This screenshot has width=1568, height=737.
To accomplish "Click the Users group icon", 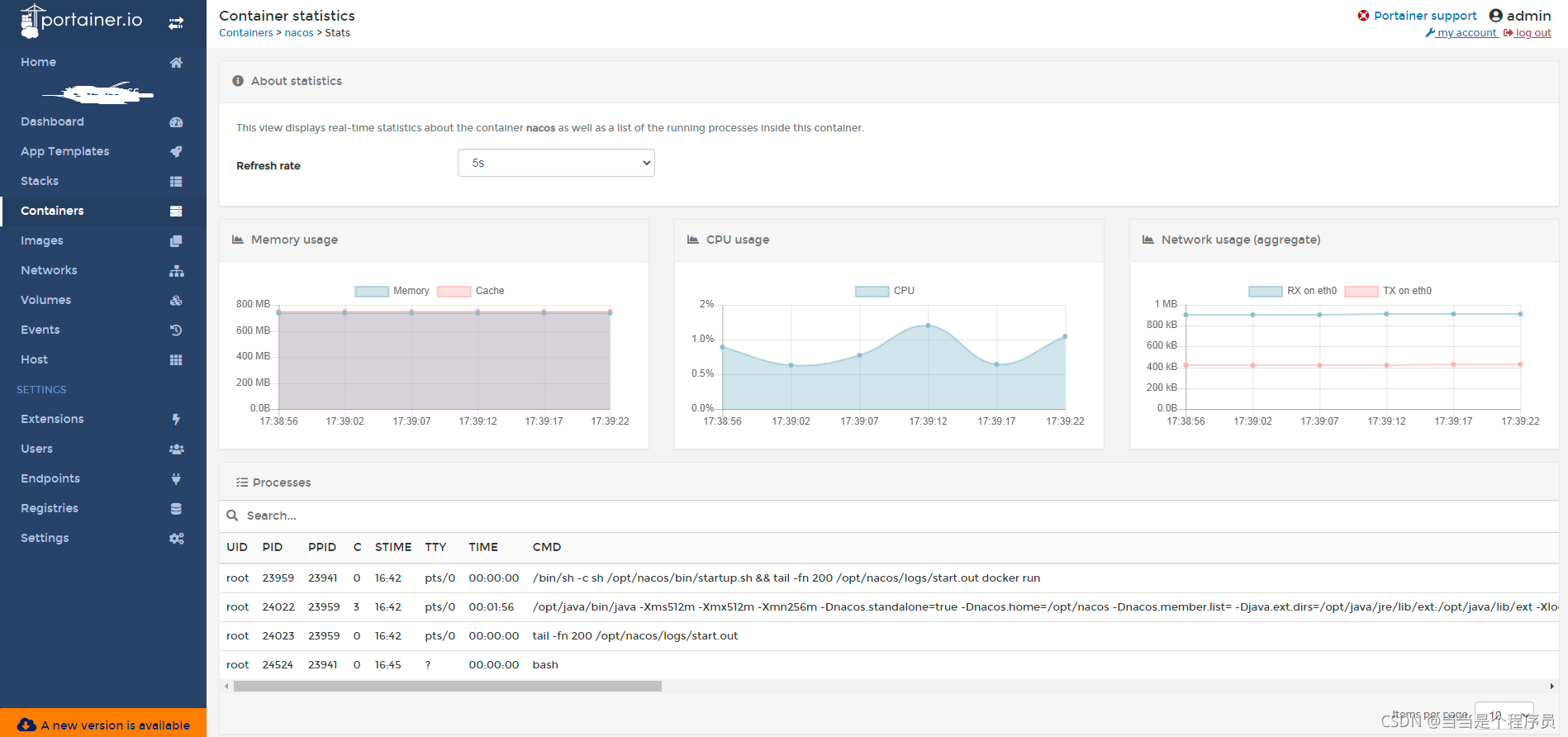I will click(x=176, y=449).
